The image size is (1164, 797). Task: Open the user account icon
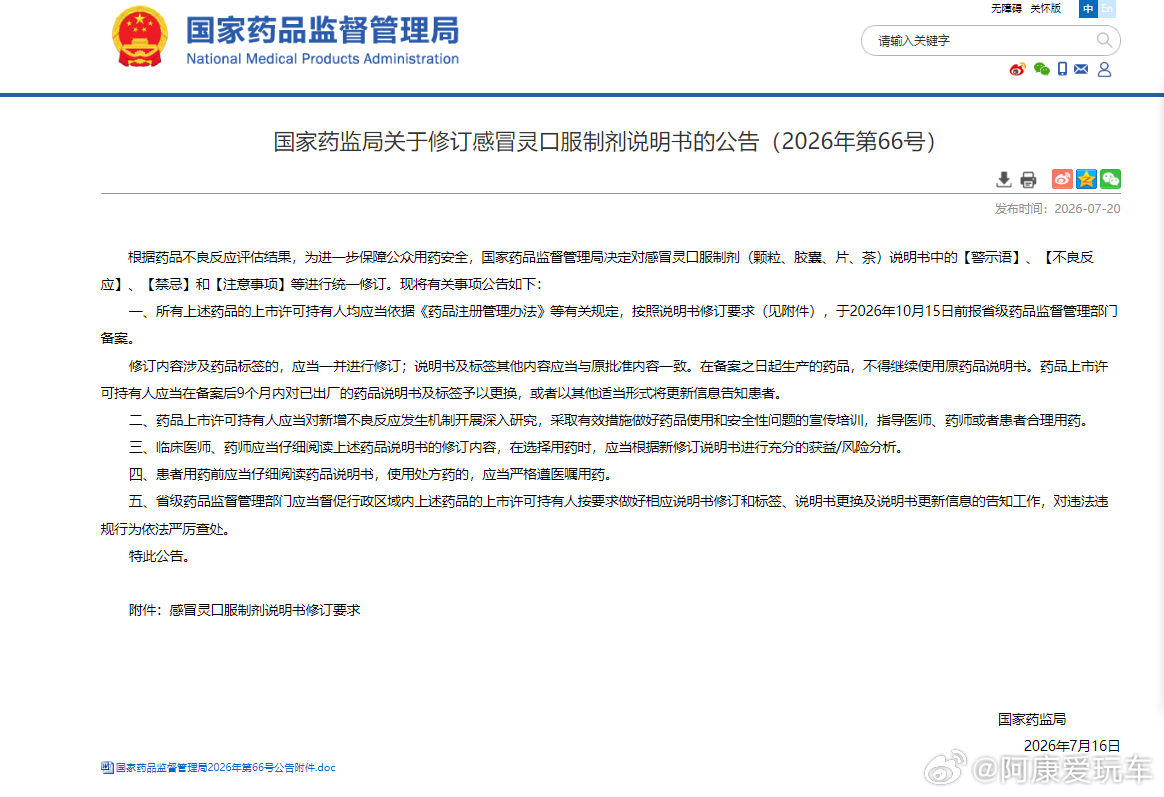(1105, 69)
